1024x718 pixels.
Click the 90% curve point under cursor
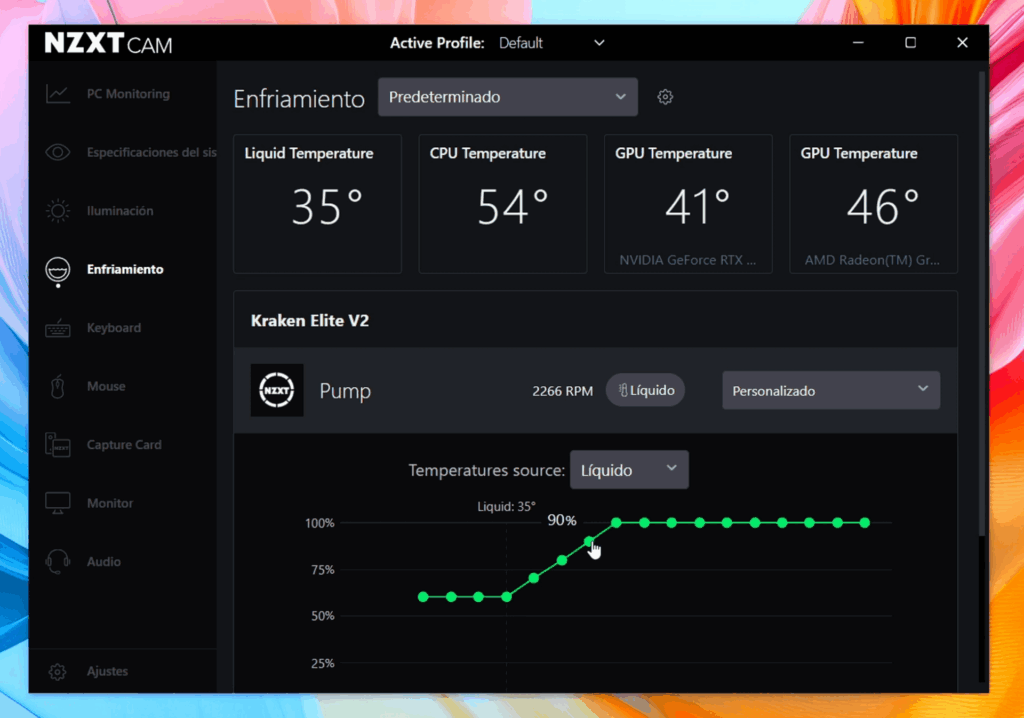(589, 541)
